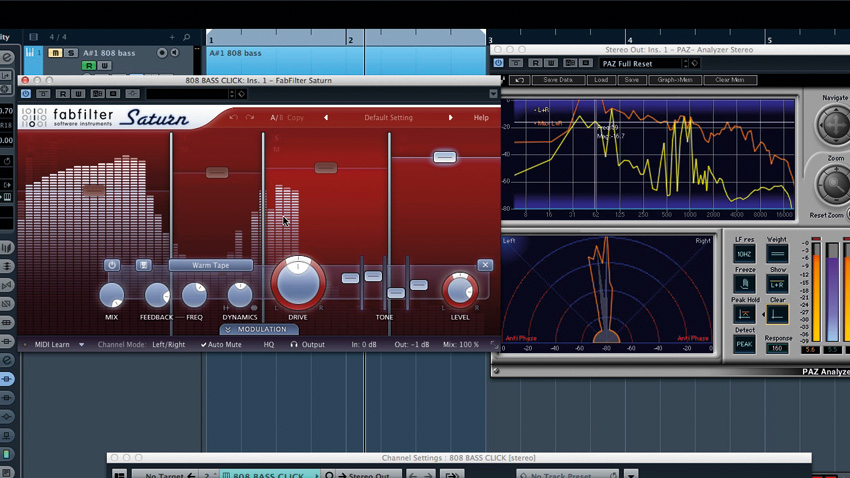Toggle Write automation on 808 bass track
This screenshot has width=850, height=478.
pyautogui.click(x=105, y=66)
